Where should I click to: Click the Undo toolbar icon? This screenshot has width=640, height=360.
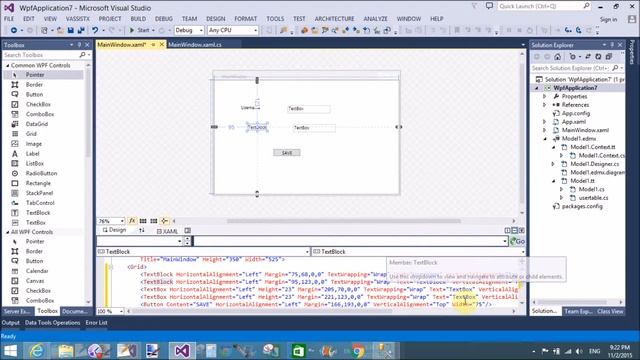(x=95, y=30)
